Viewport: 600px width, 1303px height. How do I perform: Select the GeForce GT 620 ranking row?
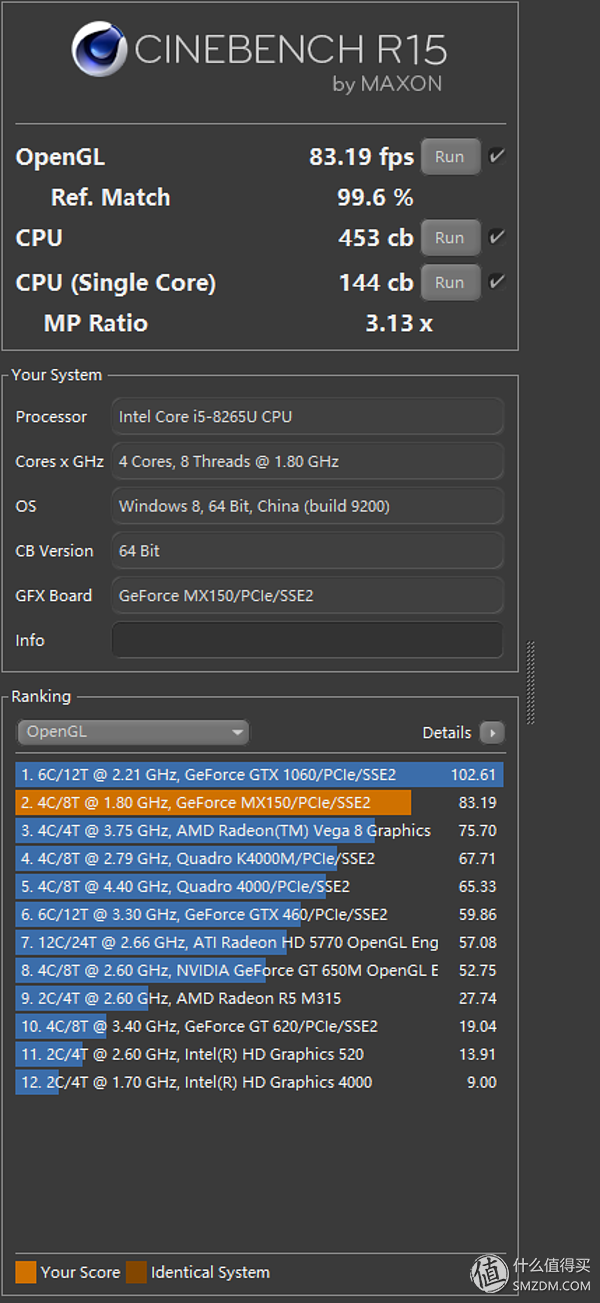coord(260,1027)
